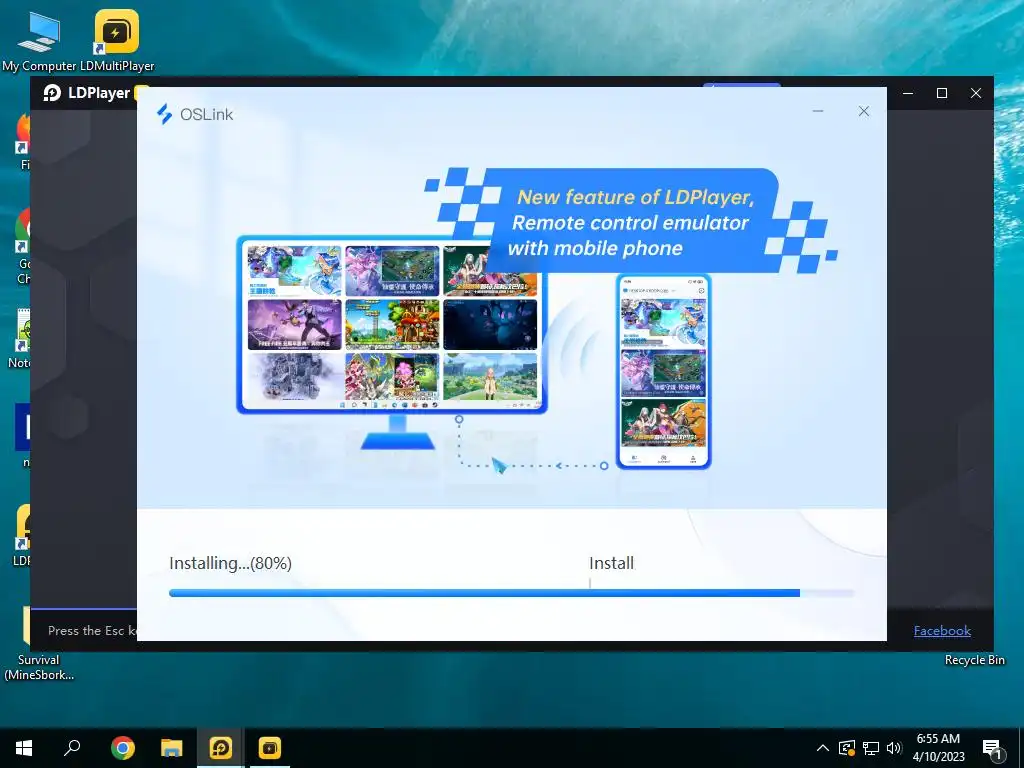Open the notification center
Viewport: 1024px width, 768px height.
tap(992, 748)
